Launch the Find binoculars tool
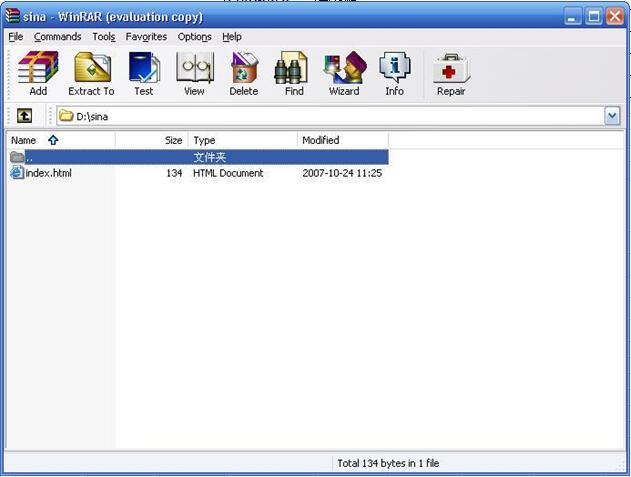Screen dimensions: 631x477 (x=294, y=73)
